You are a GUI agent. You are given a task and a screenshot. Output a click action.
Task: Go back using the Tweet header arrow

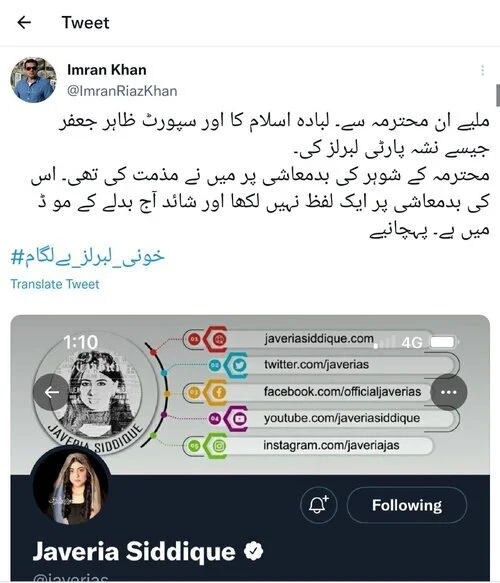24,23
